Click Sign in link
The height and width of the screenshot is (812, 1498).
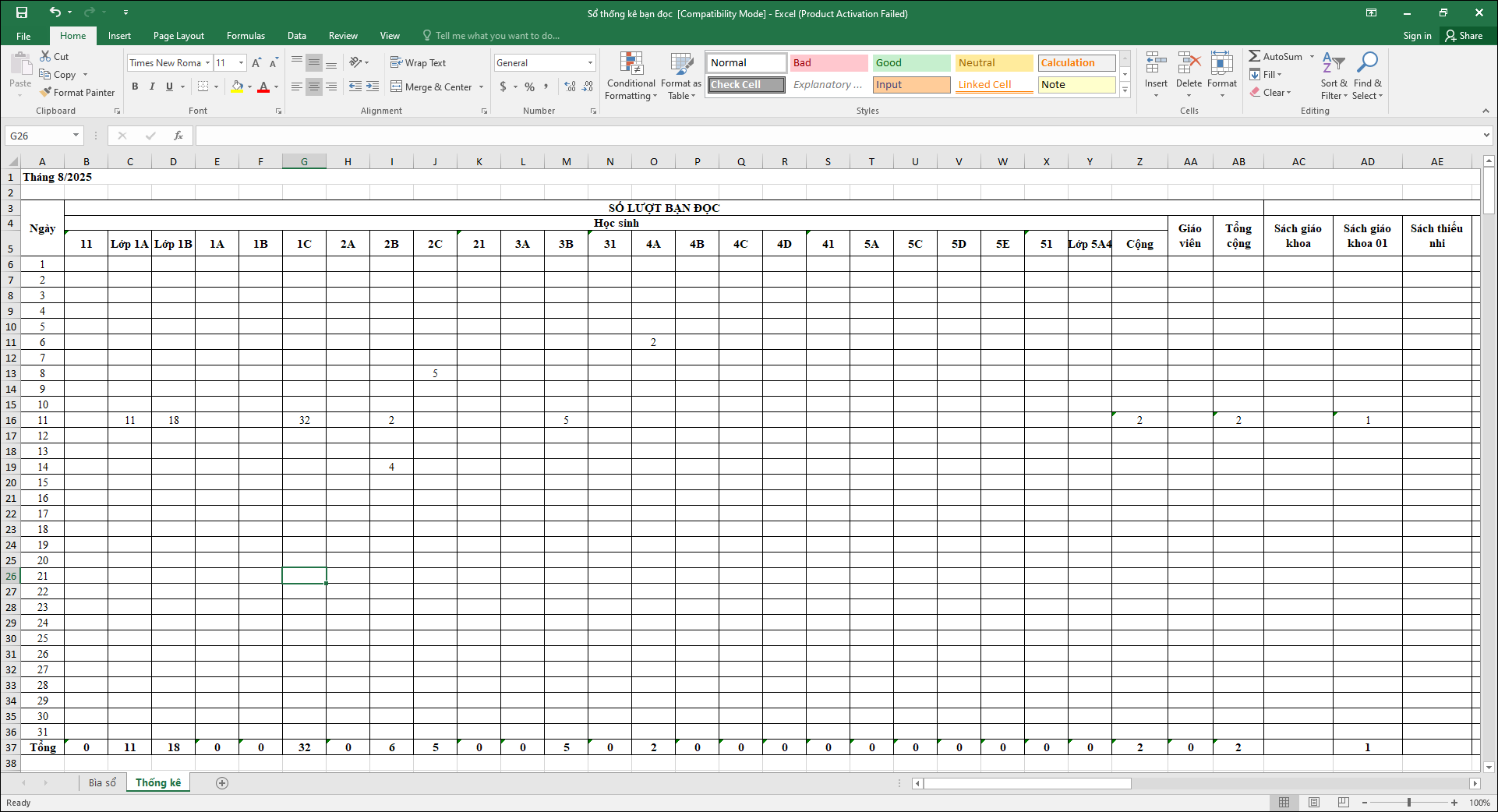point(1417,36)
